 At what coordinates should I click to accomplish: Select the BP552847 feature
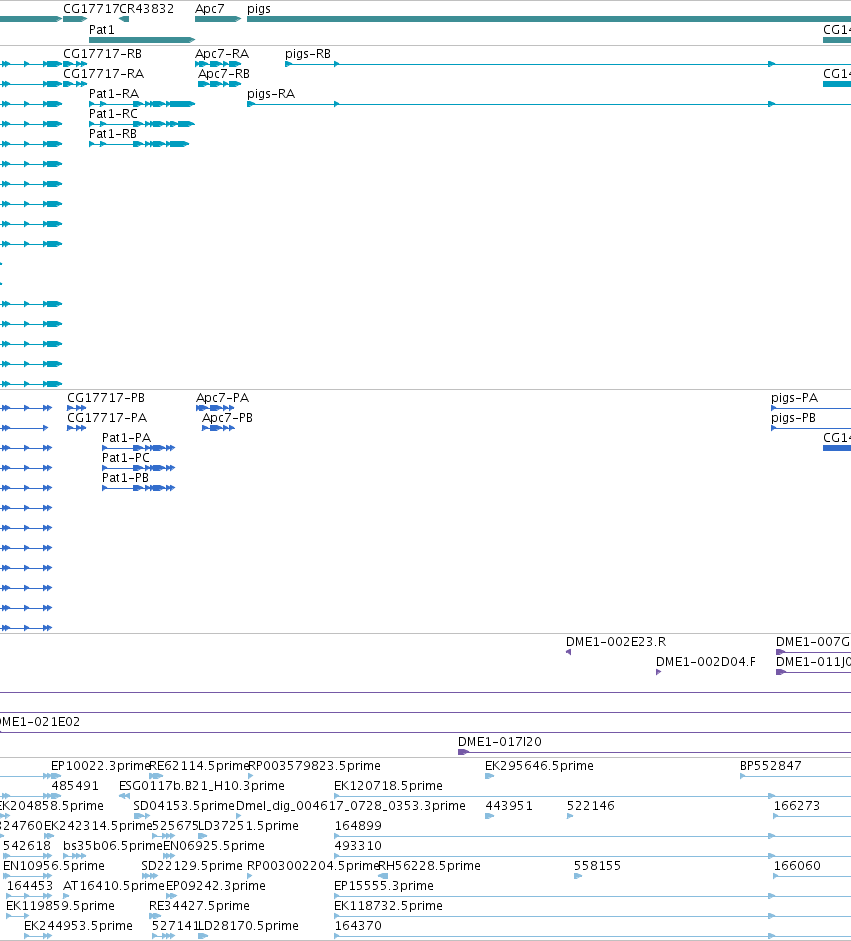tap(771, 766)
